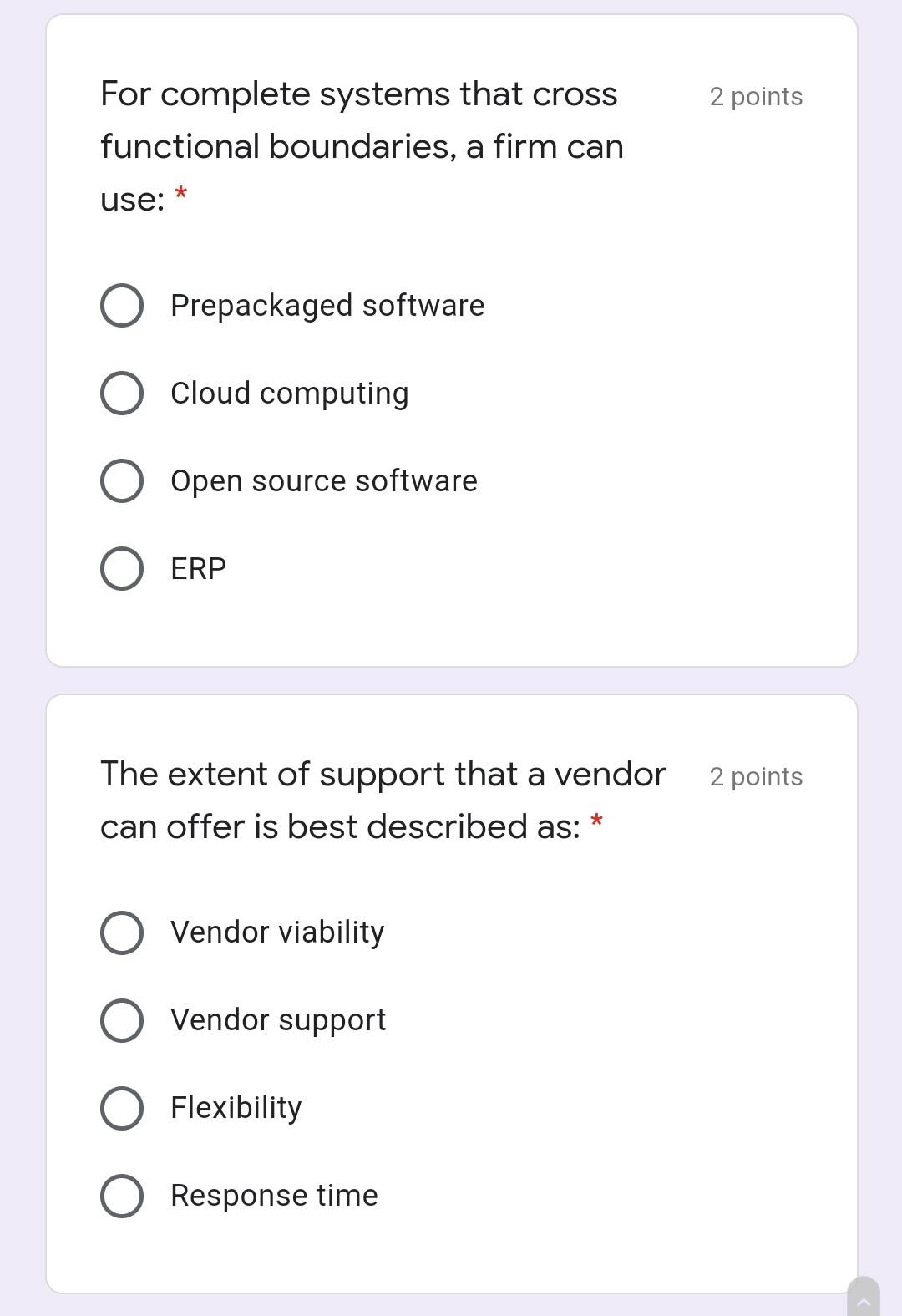Viewport: 902px width, 1316px height.
Task: Click the ERP label text
Action: pyautogui.click(x=198, y=569)
